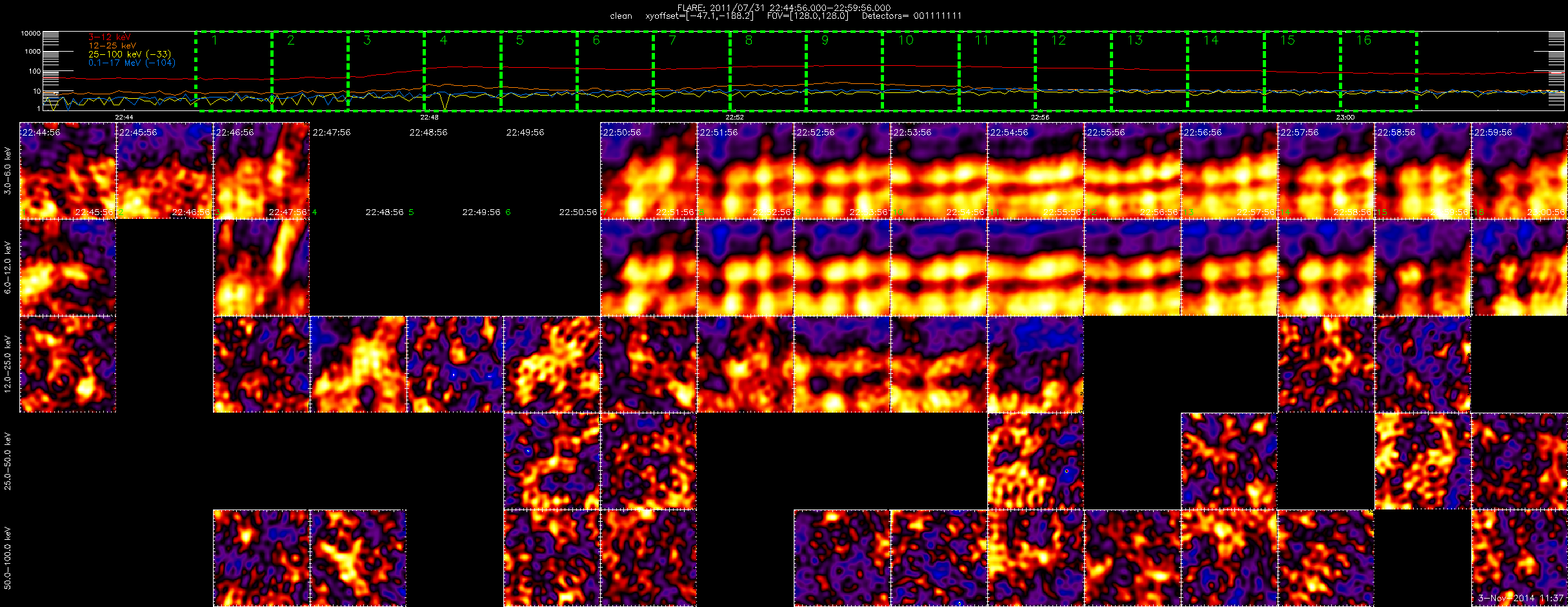Screen dimensions: 1568x607
Task: Select interval 1 marker in the light curve
Action: pos(215,40)
